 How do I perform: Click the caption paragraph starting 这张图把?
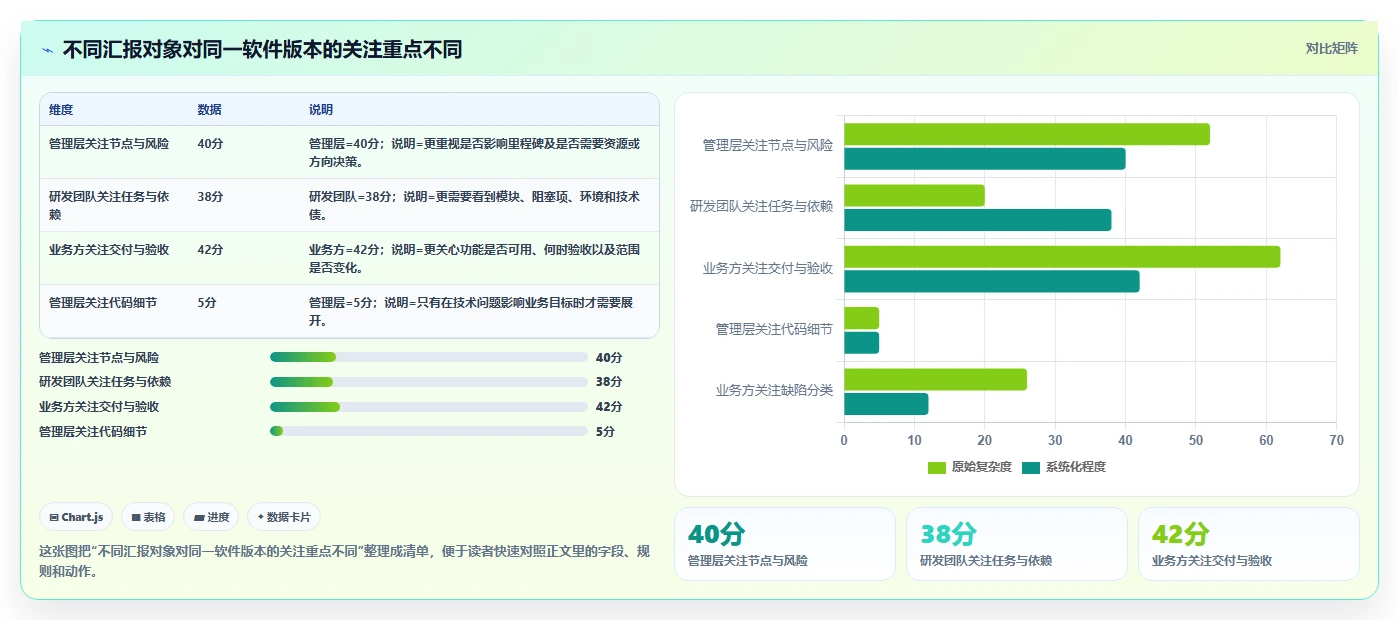[x=344, y=561]
